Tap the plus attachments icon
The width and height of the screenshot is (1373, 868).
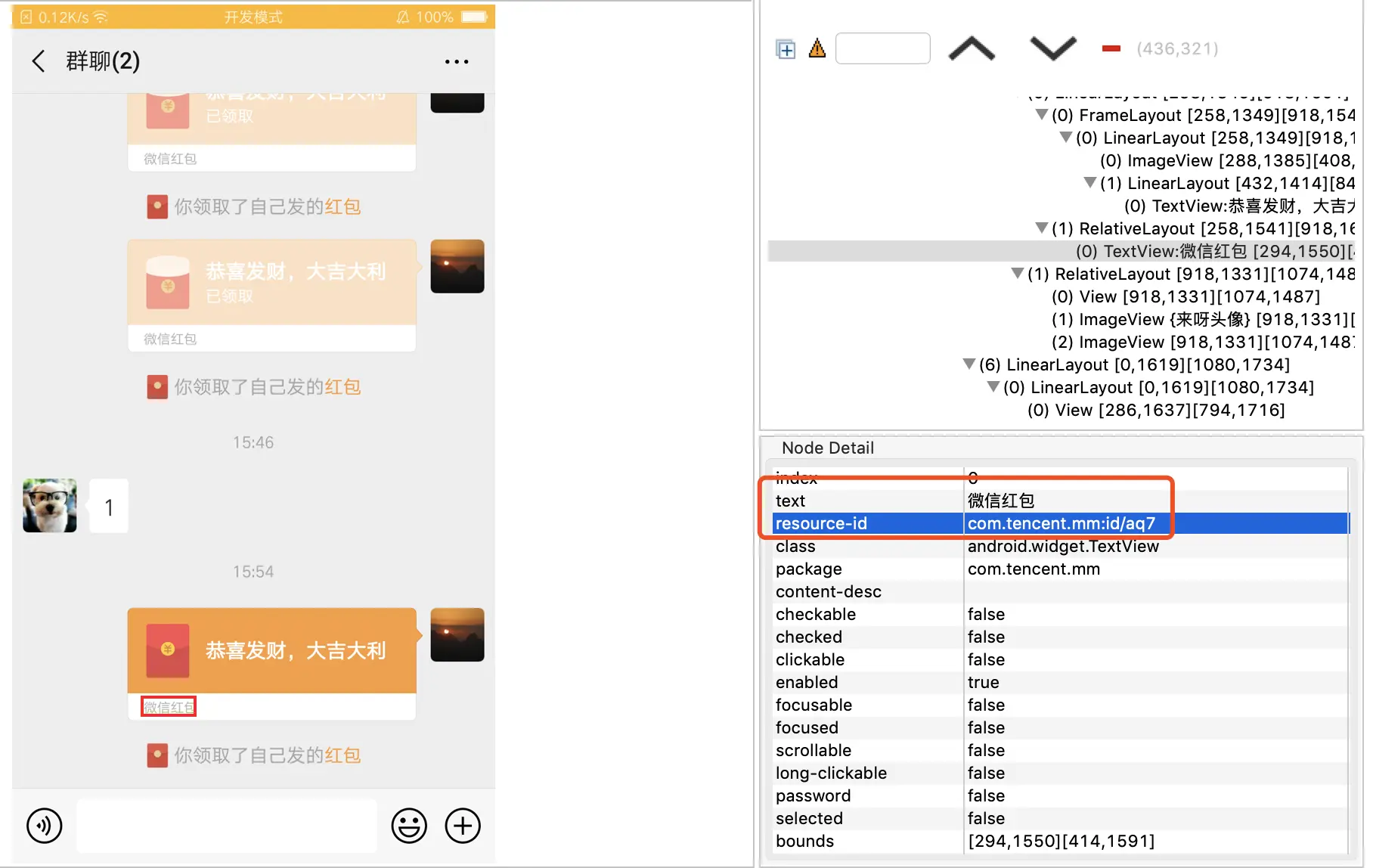(x=463, y=825)
